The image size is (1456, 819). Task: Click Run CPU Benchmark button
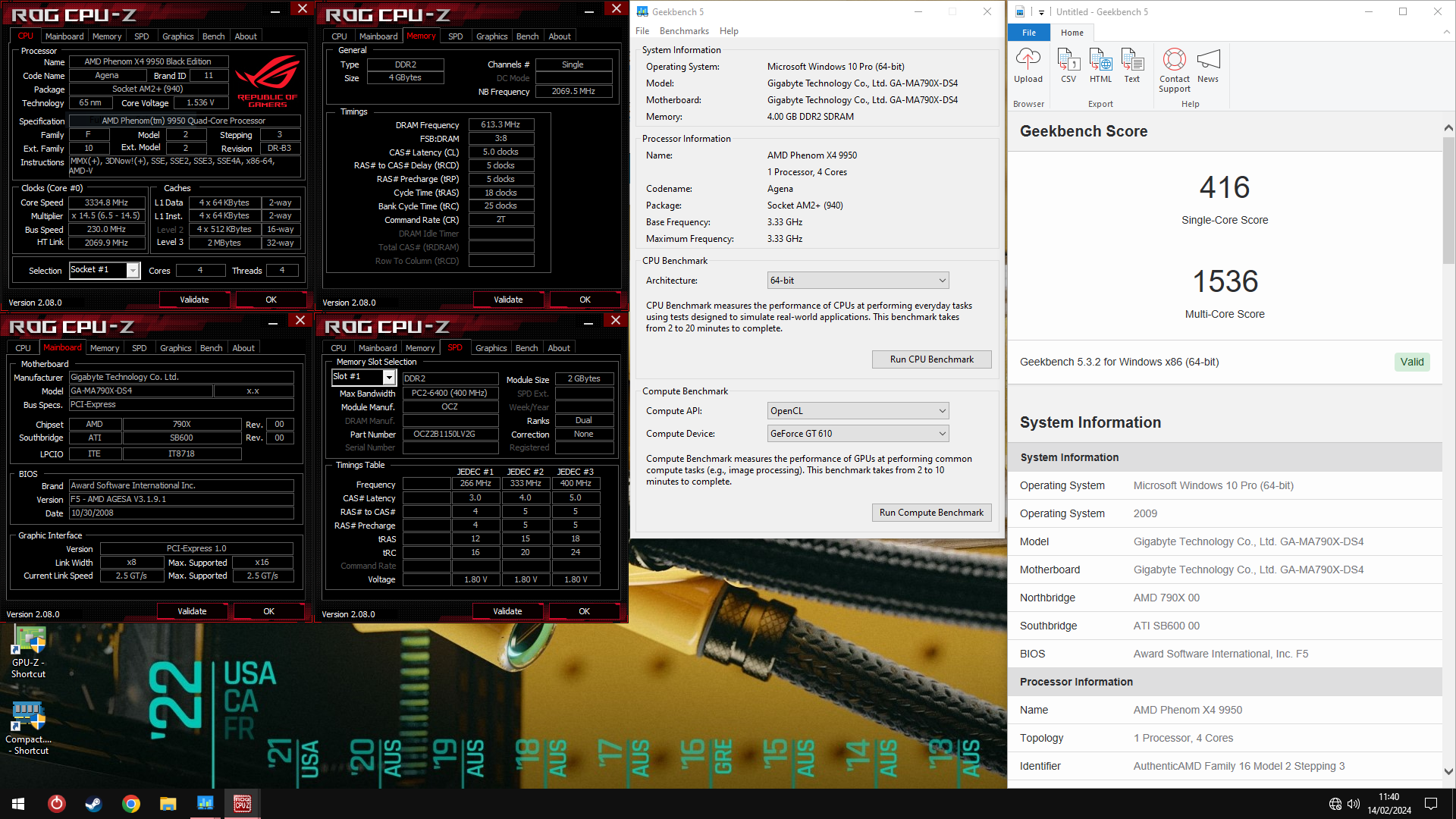pos(931,359)
